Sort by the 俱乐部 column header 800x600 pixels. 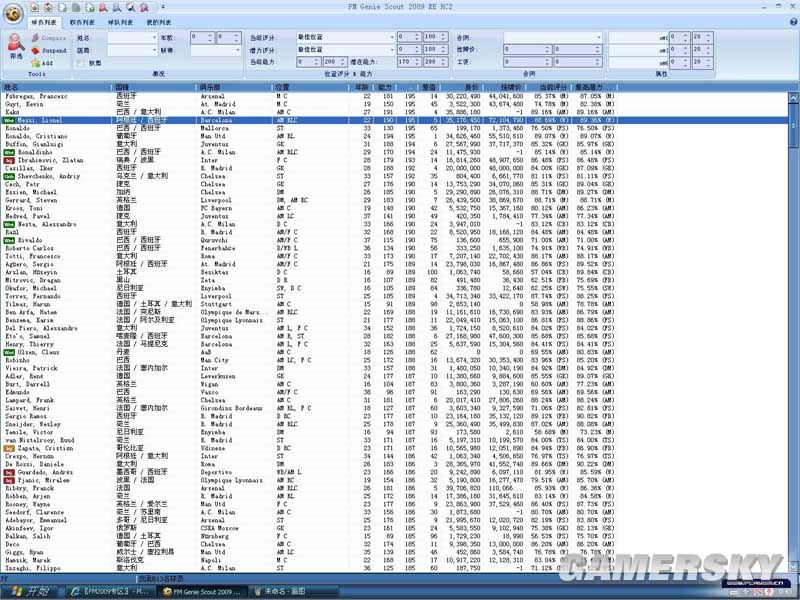coord(236,87)
